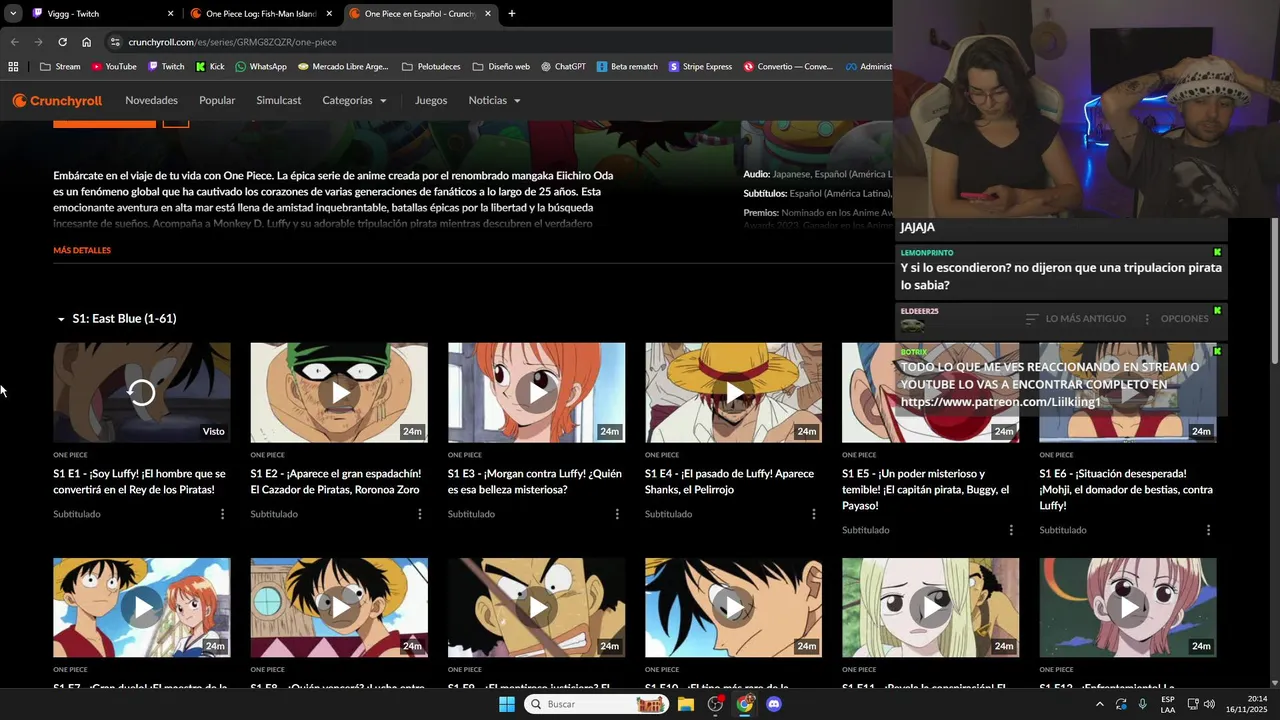Expand the Noticias dropdown menu

(494, 100)
